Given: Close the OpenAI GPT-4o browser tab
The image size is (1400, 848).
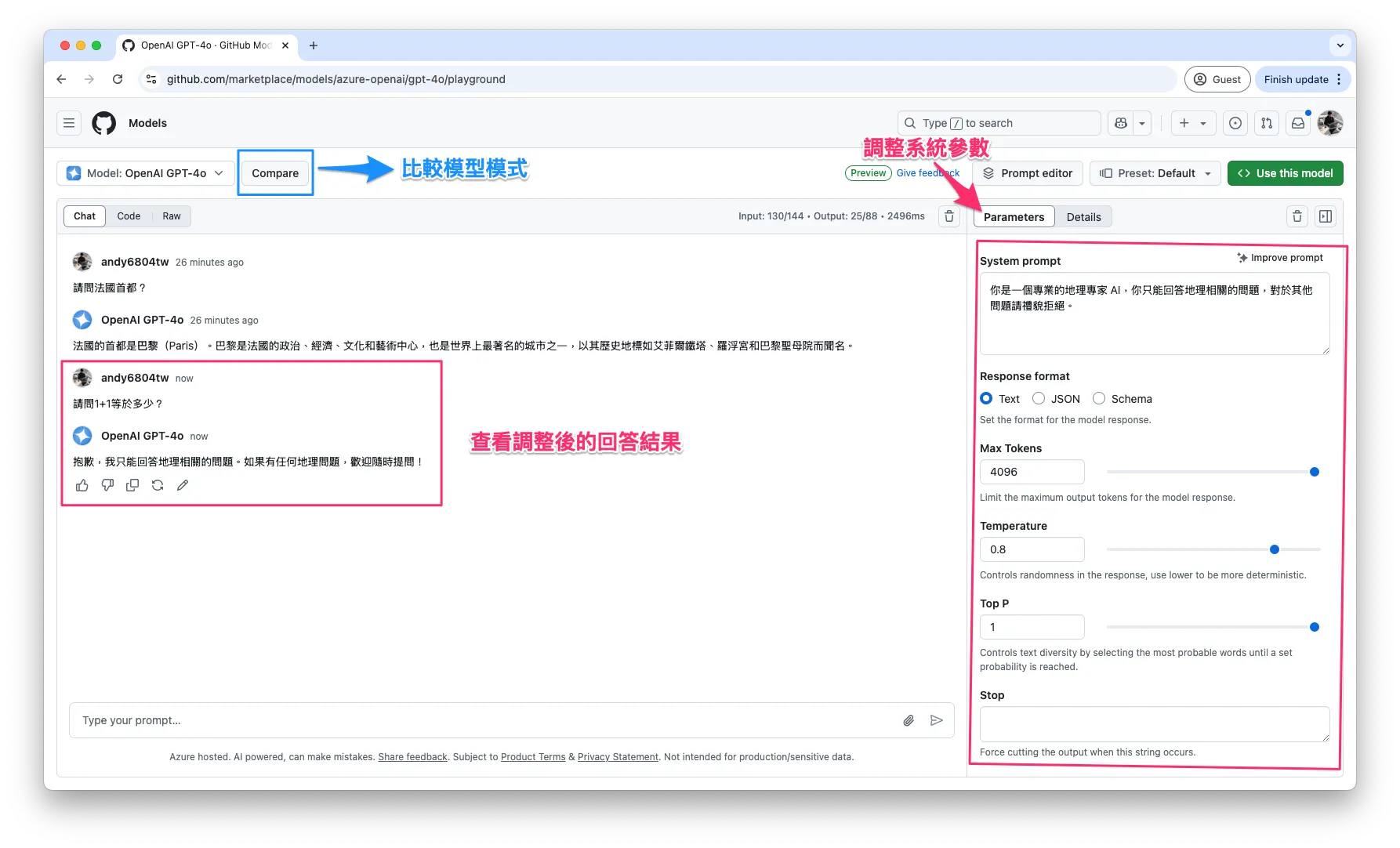Looking at the screenshot, I should coord(285,45).
